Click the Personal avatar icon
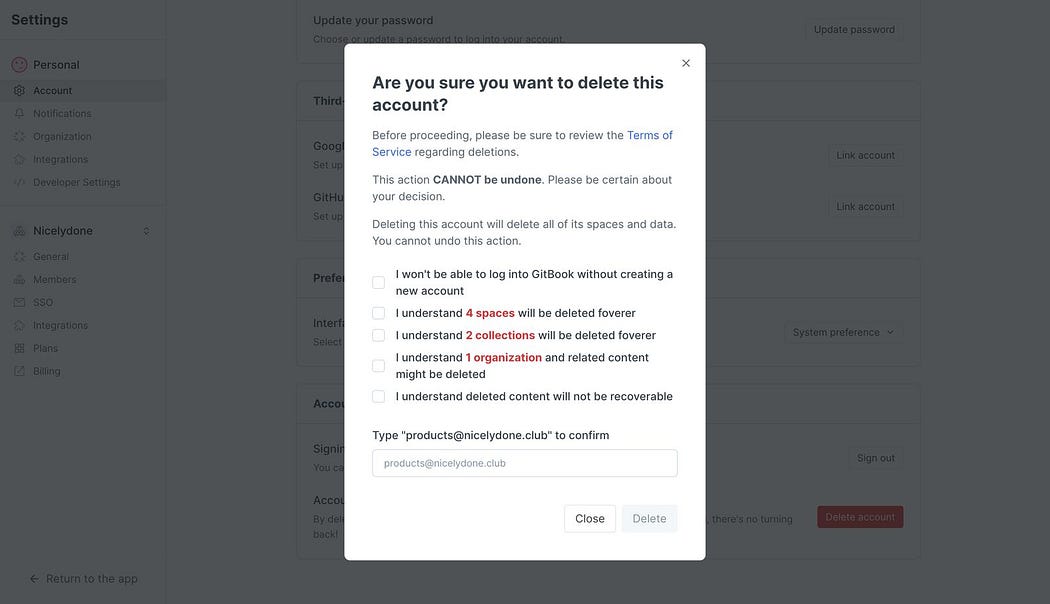Viewport: 1050px width, 604px height. point(19,65)
